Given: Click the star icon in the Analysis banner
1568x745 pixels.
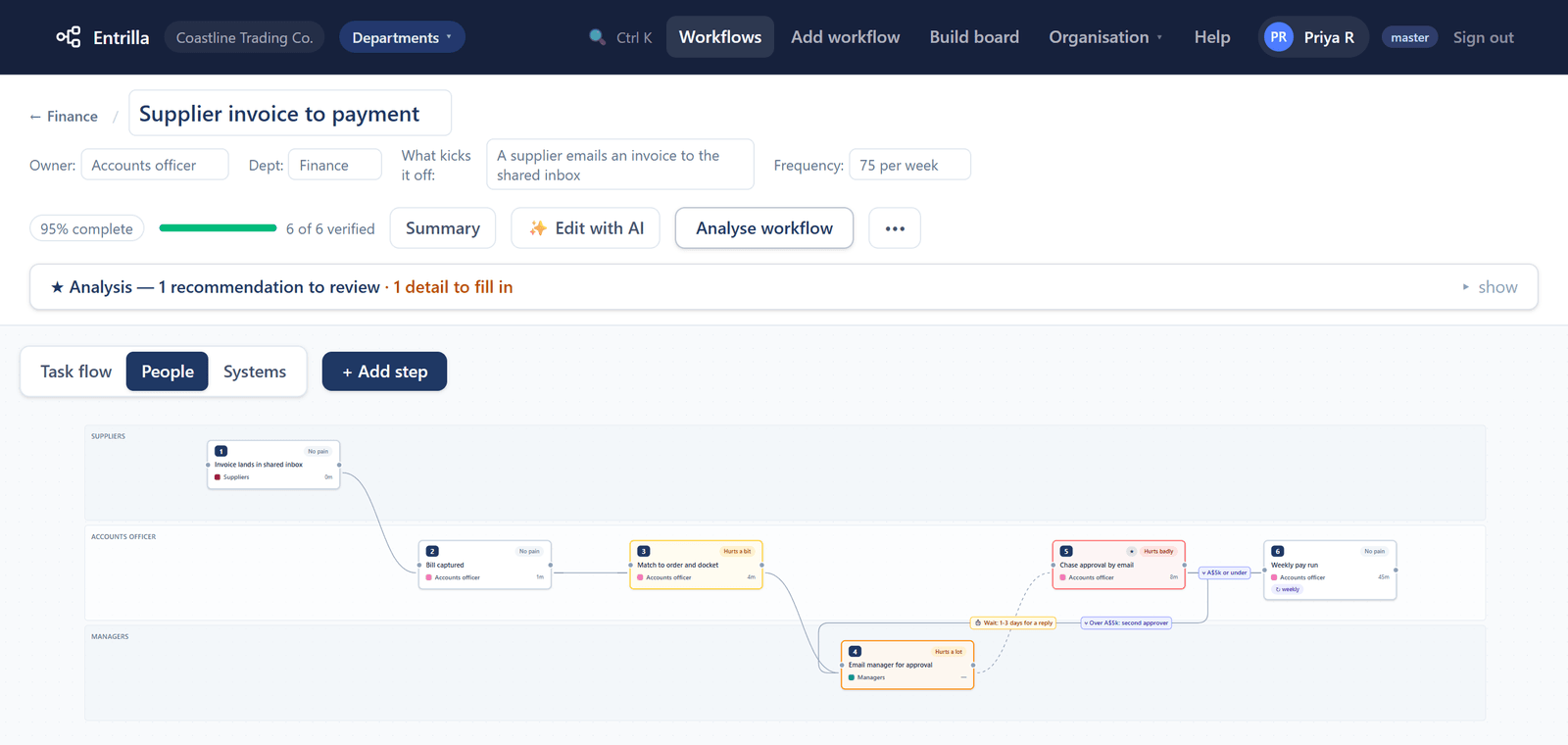Looking at the screenshot, I should point(58,287).
